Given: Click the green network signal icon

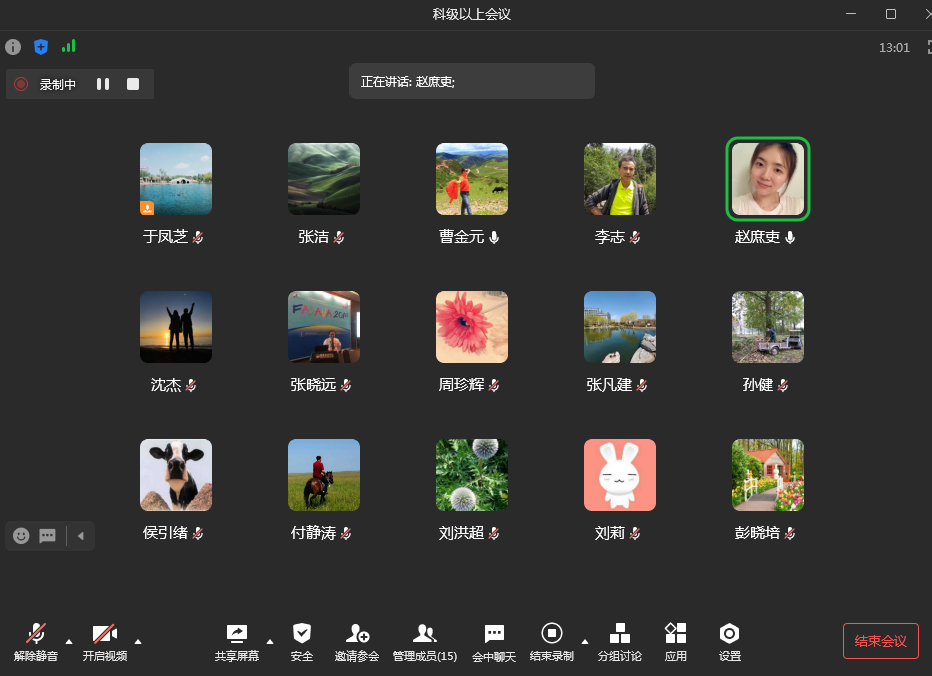Looking at the screenshot, I should click(68, 46).
